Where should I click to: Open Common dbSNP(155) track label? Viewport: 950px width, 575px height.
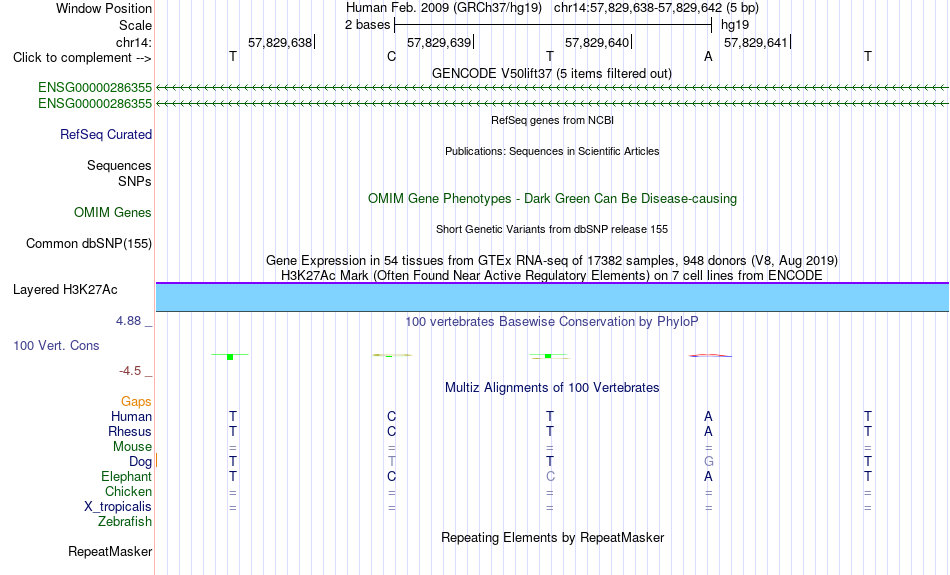tap(88, 244)
